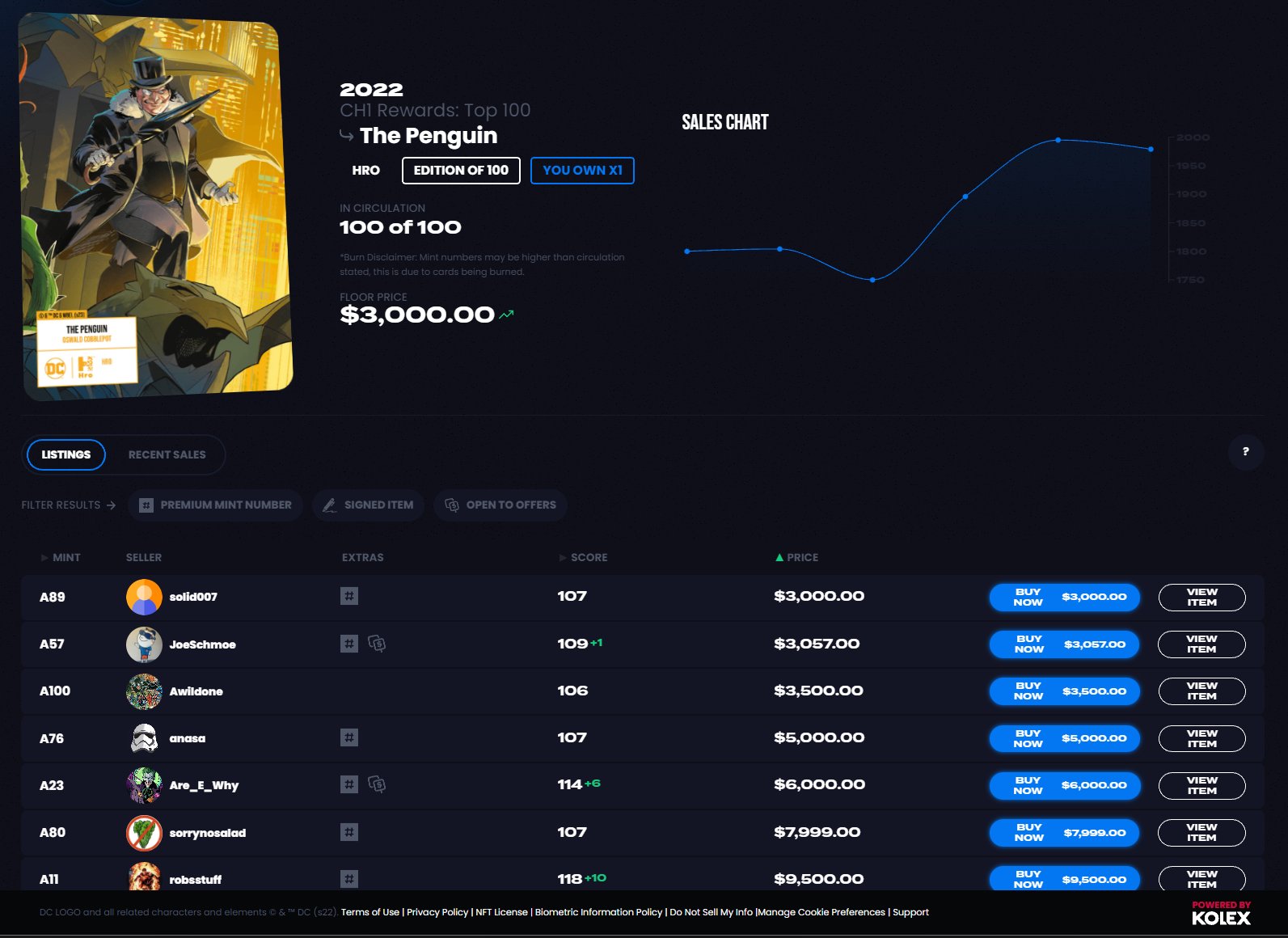Viewport: 1288px width, 938px height.
Task: Click the Edition of 100 badge
Action: (x=461, y=171)
